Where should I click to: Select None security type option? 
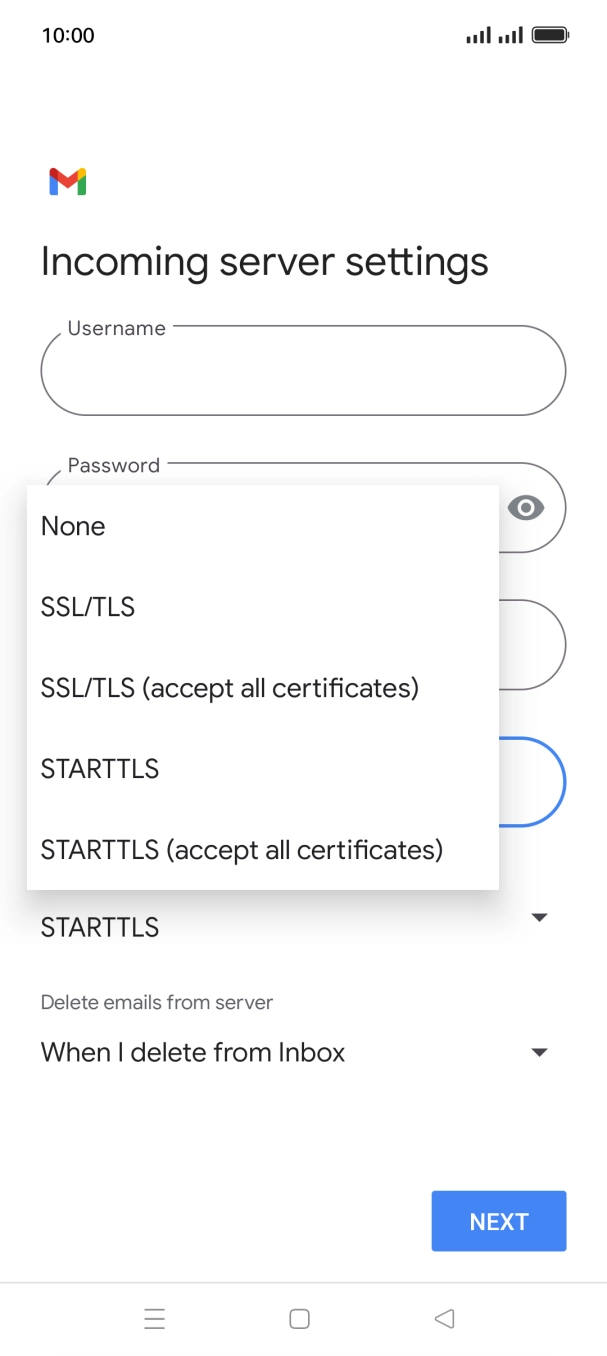pyautogui.click(x=73, y=526)
